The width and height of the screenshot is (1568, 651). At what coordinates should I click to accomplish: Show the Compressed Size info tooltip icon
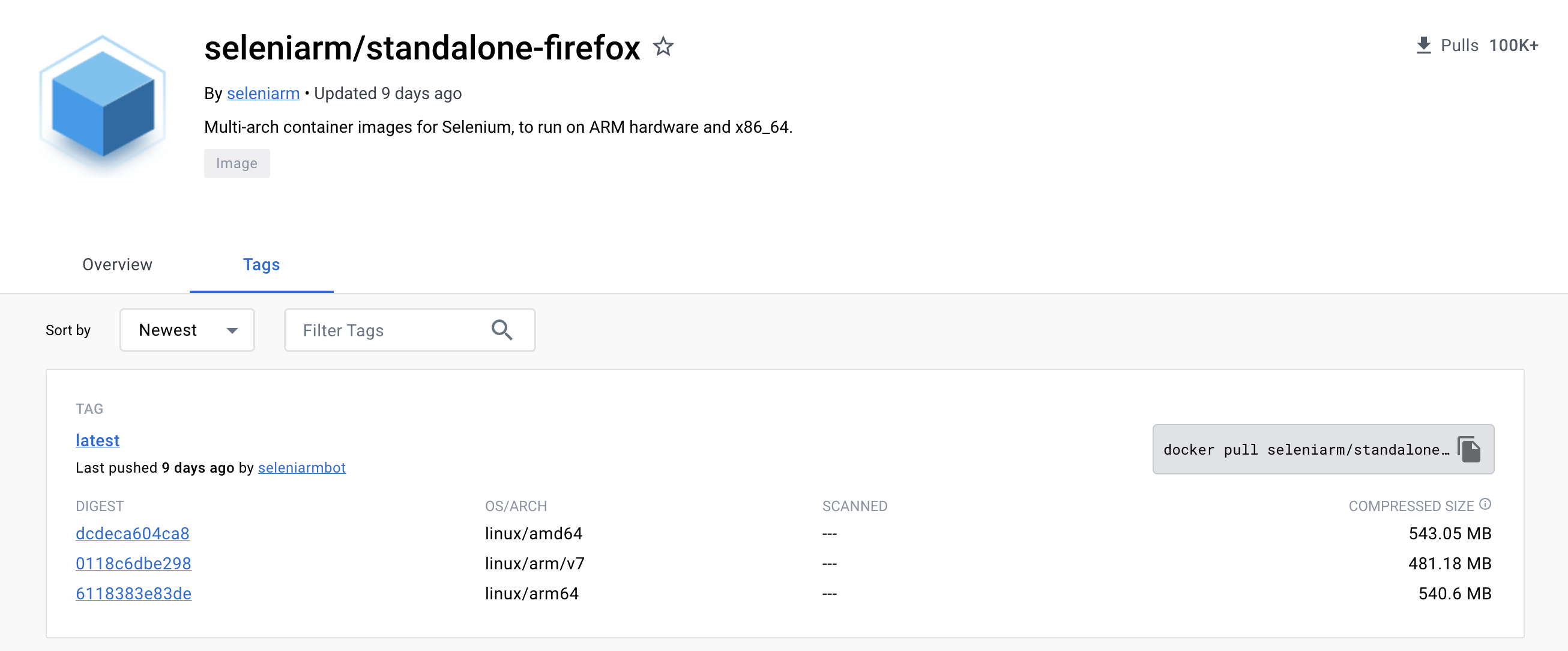[1485, 504]
